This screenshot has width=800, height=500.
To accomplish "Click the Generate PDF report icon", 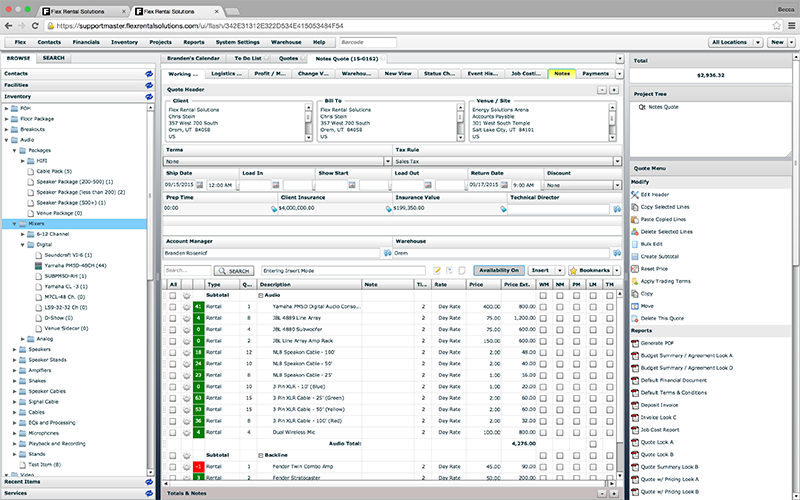I will pyautogui.click(x=635, y=343).
